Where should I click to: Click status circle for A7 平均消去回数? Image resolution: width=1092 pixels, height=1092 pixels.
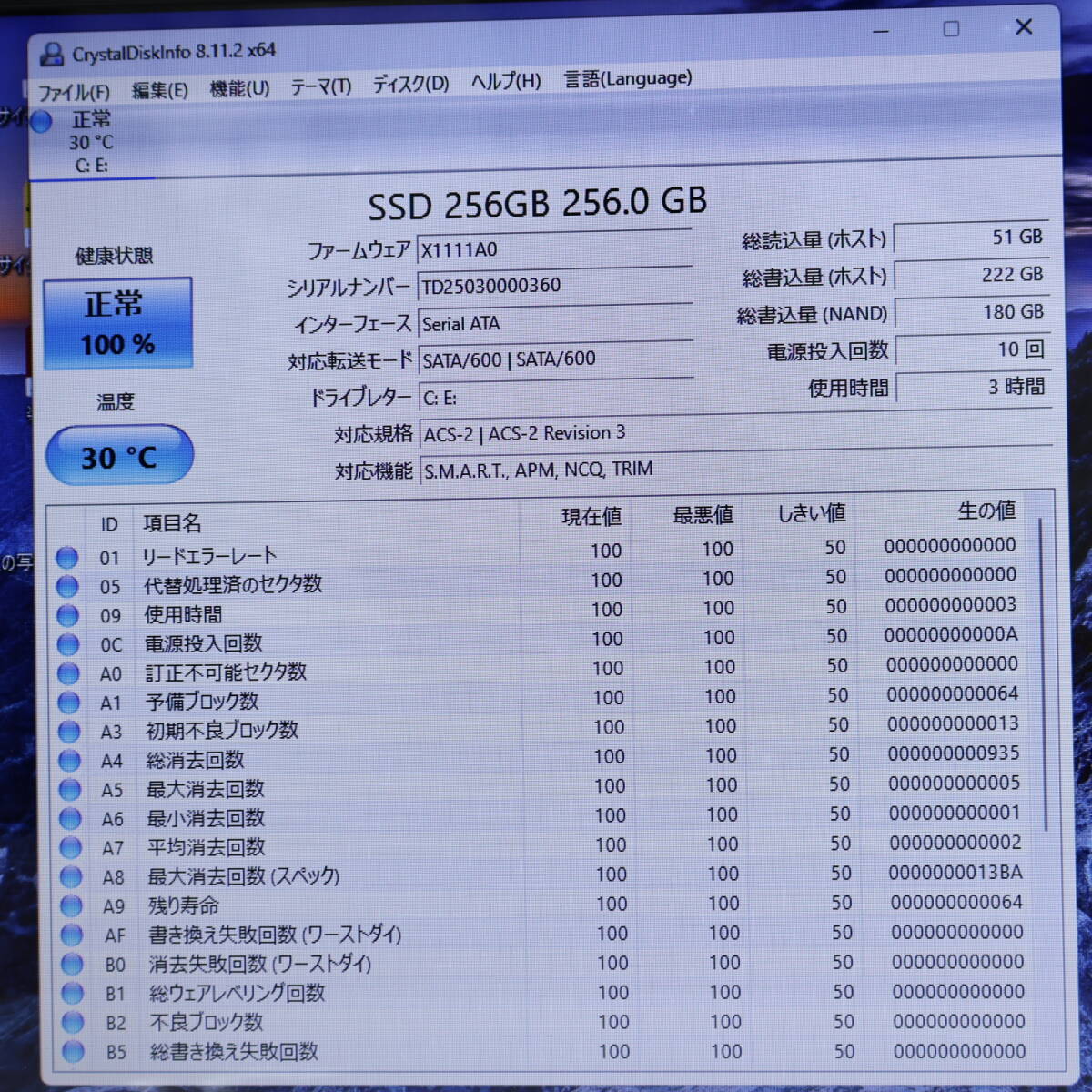pyautogui.click(x=70, y=847)
